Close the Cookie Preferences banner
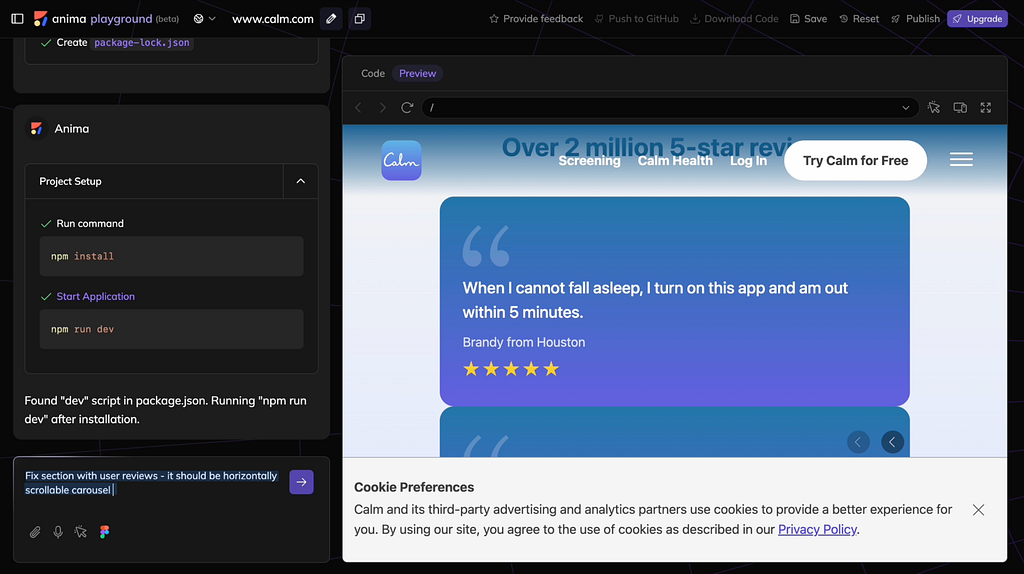 [x=978, y=510]
